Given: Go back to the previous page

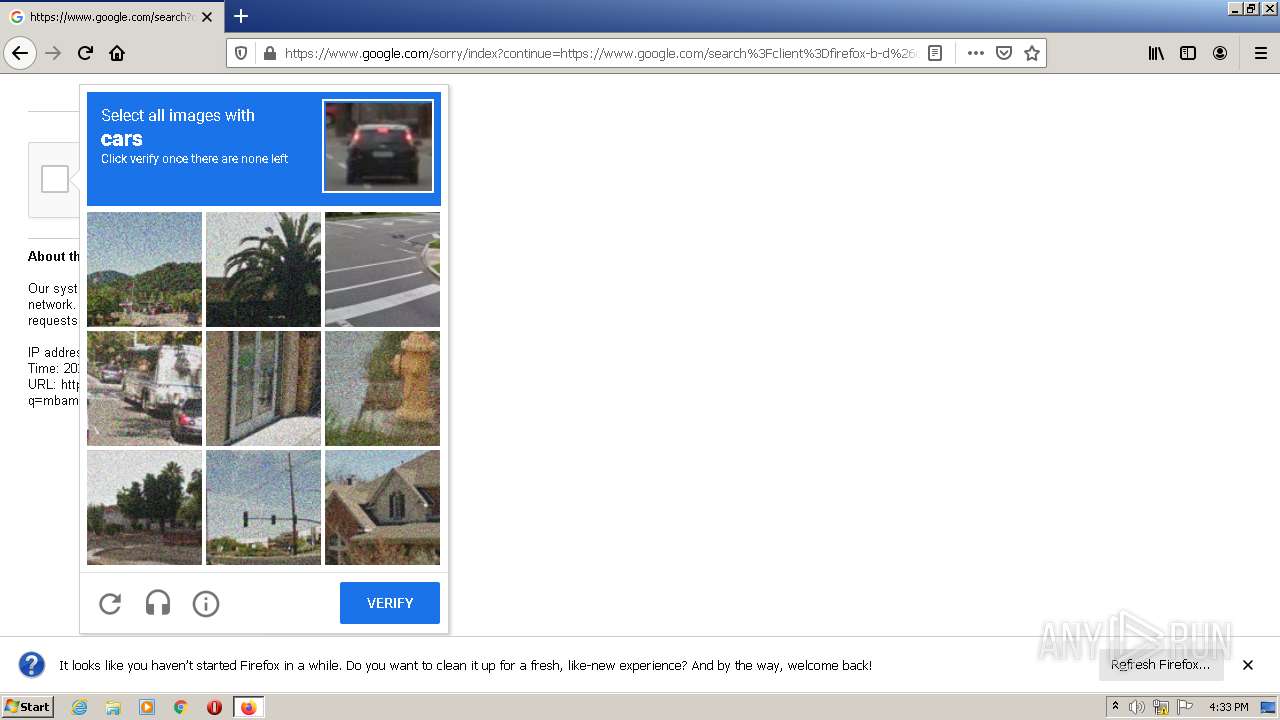Looking at the screenshot, I should pos(20,53).
